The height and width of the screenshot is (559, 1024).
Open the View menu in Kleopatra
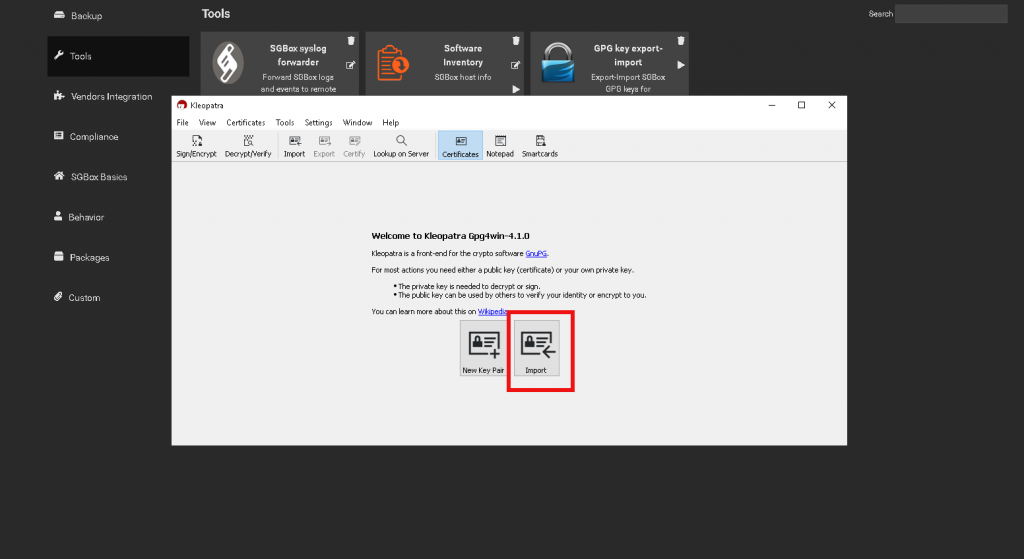207,122
